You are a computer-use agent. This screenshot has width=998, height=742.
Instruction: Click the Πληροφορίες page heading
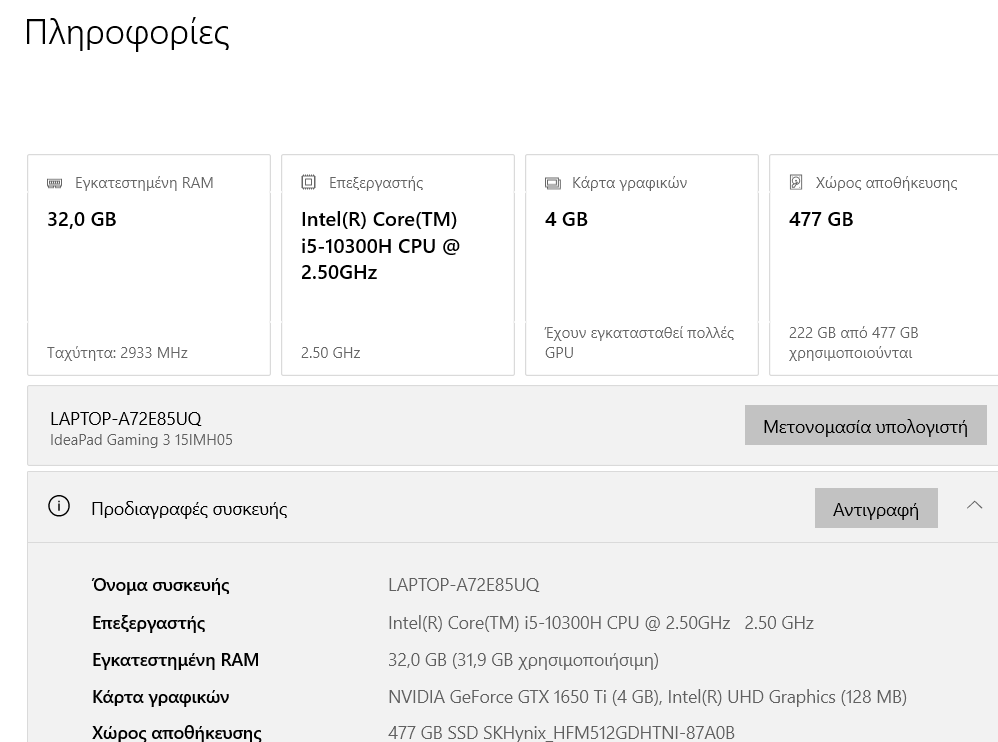pos(127,32)
